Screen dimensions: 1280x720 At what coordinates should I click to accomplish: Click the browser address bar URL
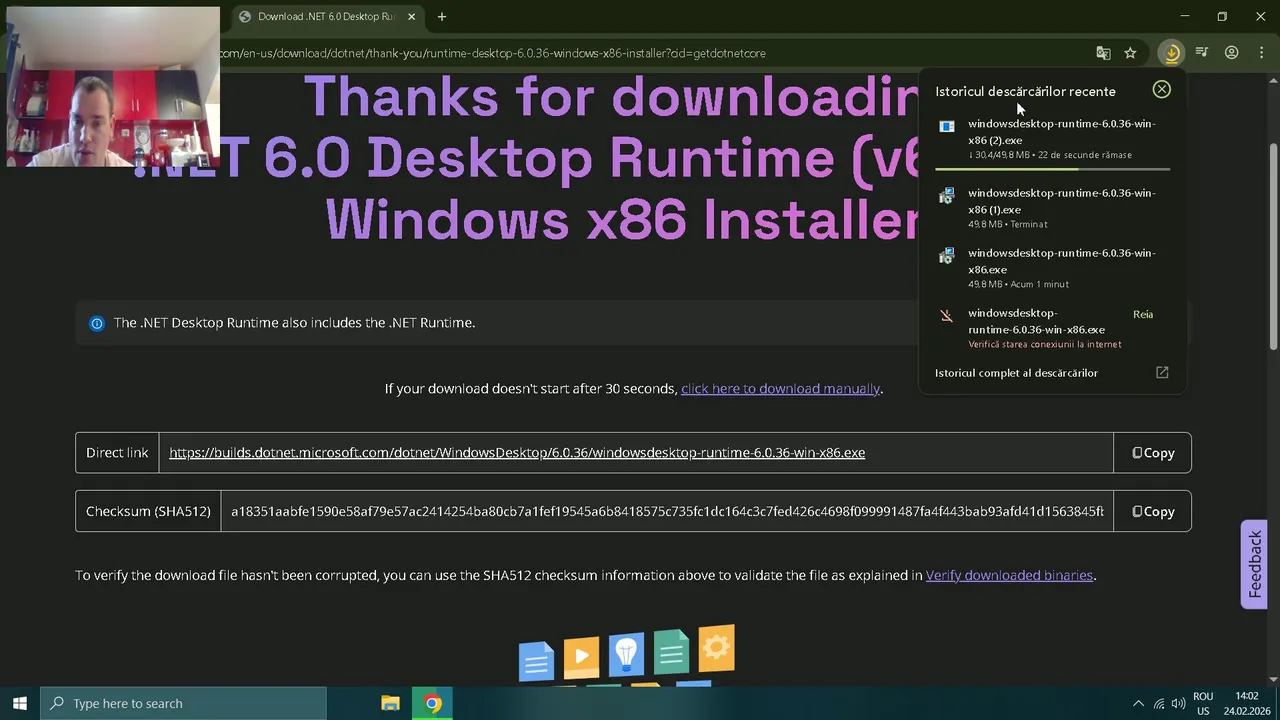pos(492,53)
